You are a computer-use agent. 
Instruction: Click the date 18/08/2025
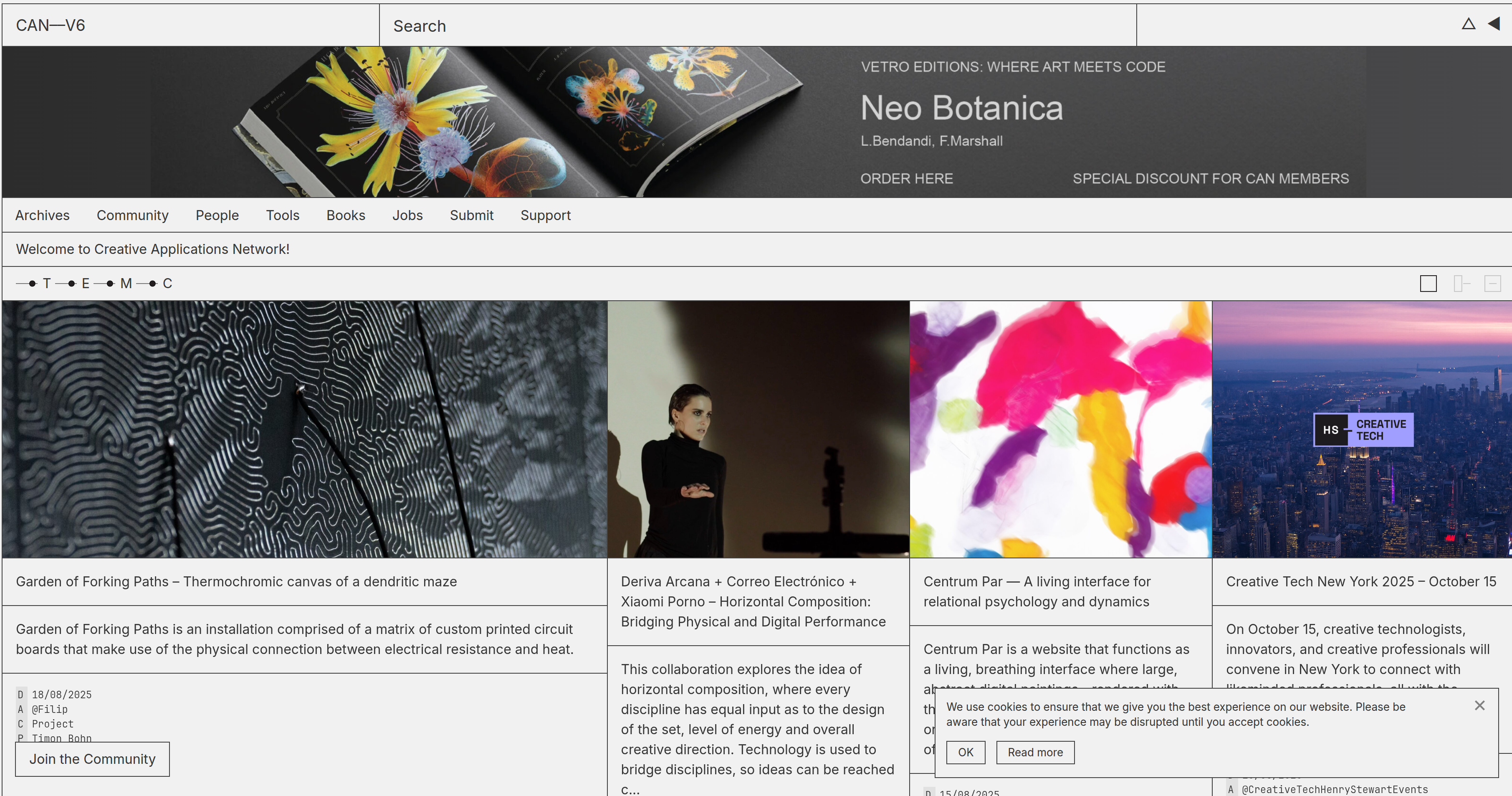point(62,695)
